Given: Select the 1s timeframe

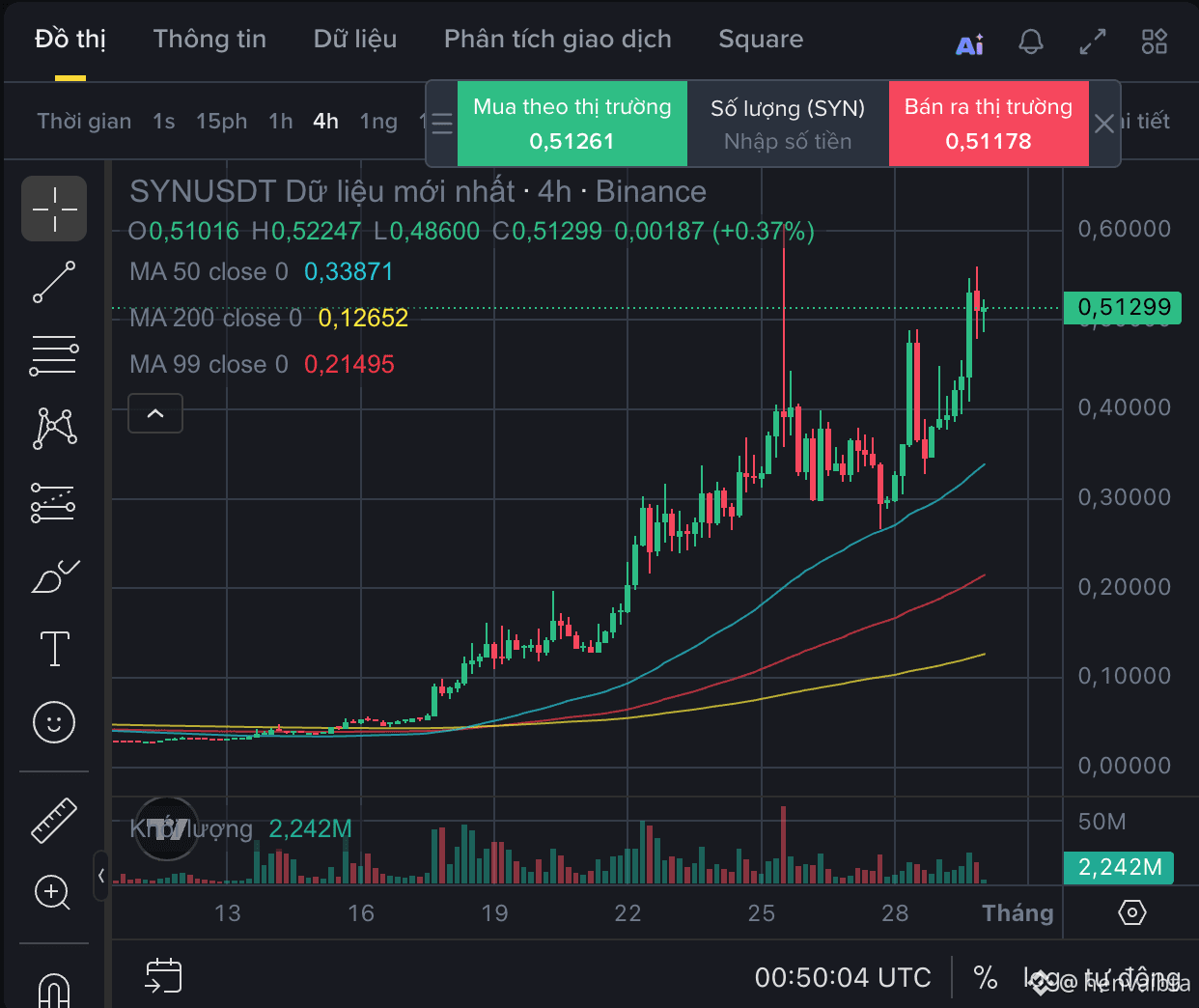Looking at the screenshot, I should point(164,122).
